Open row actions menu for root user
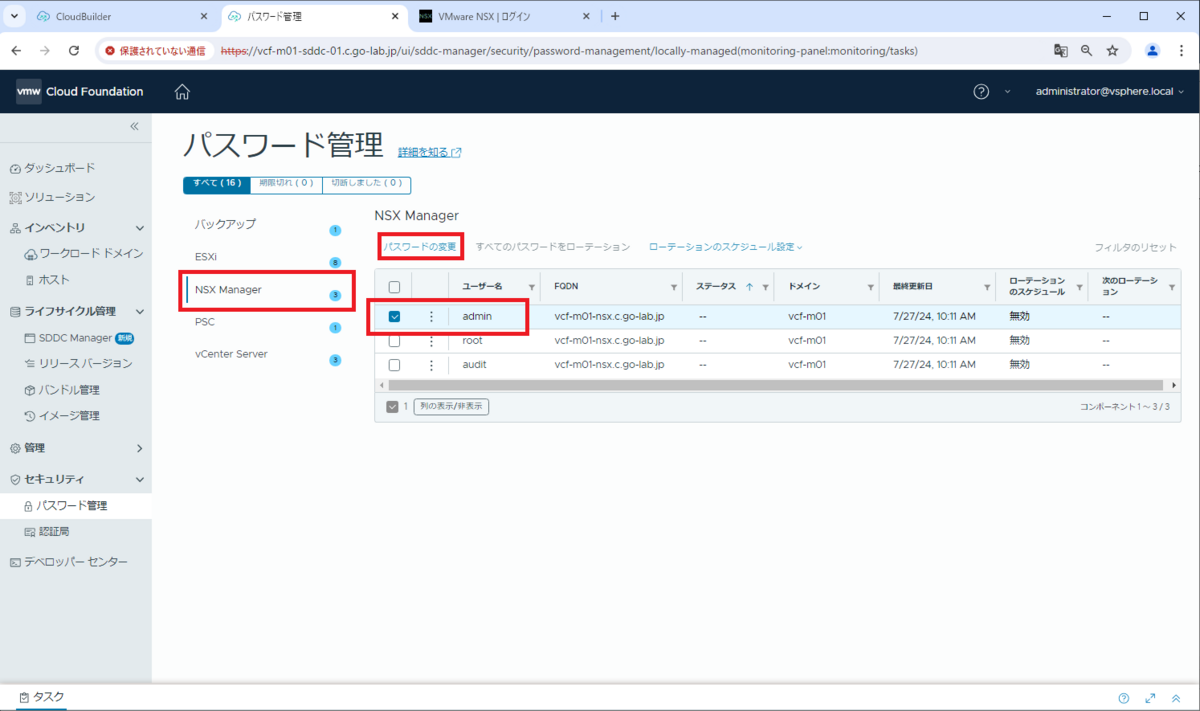This screenshot has height=711, width=1200. pos(431,341)
